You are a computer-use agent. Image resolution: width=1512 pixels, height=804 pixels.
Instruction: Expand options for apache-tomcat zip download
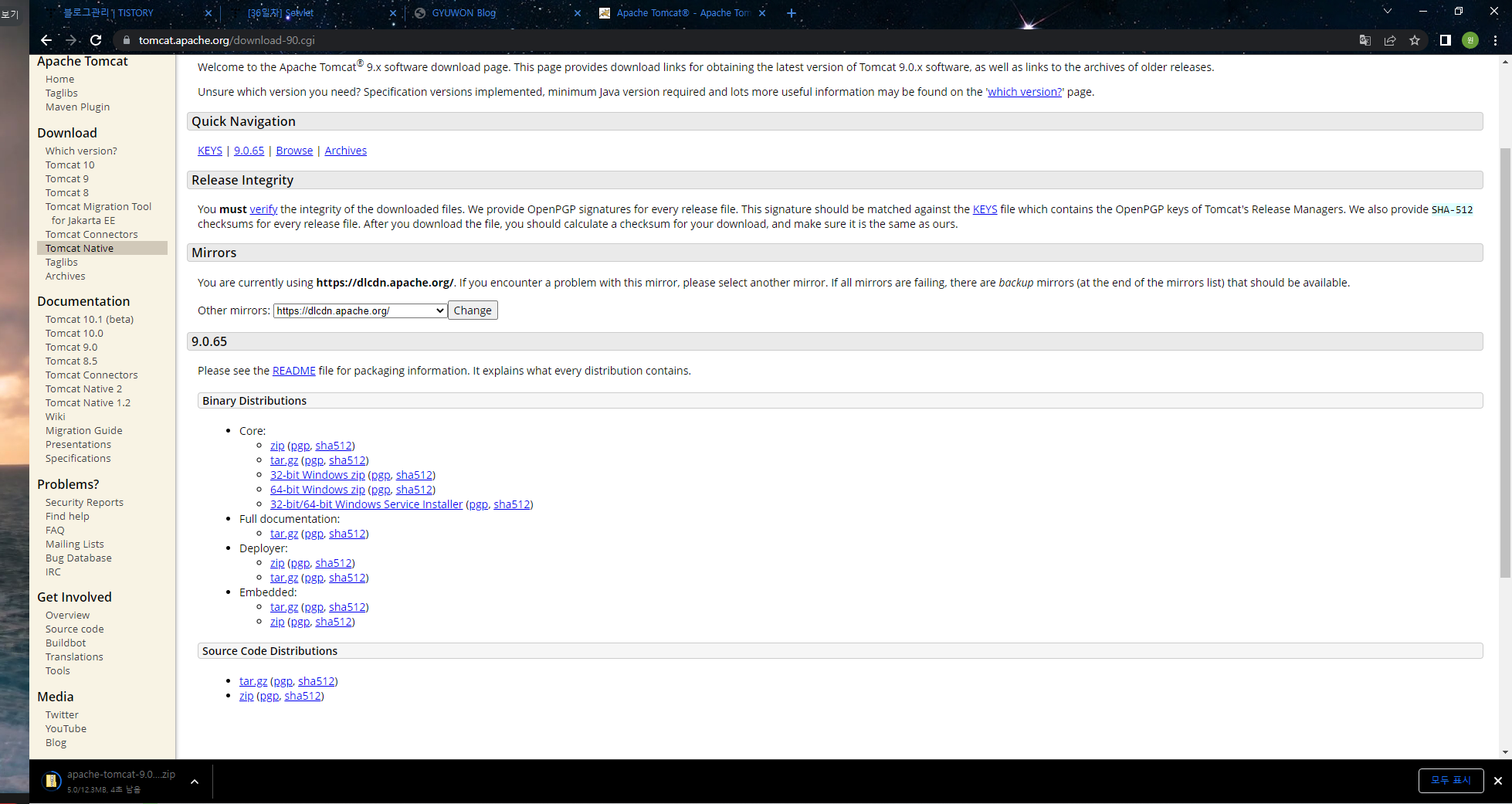195,782
